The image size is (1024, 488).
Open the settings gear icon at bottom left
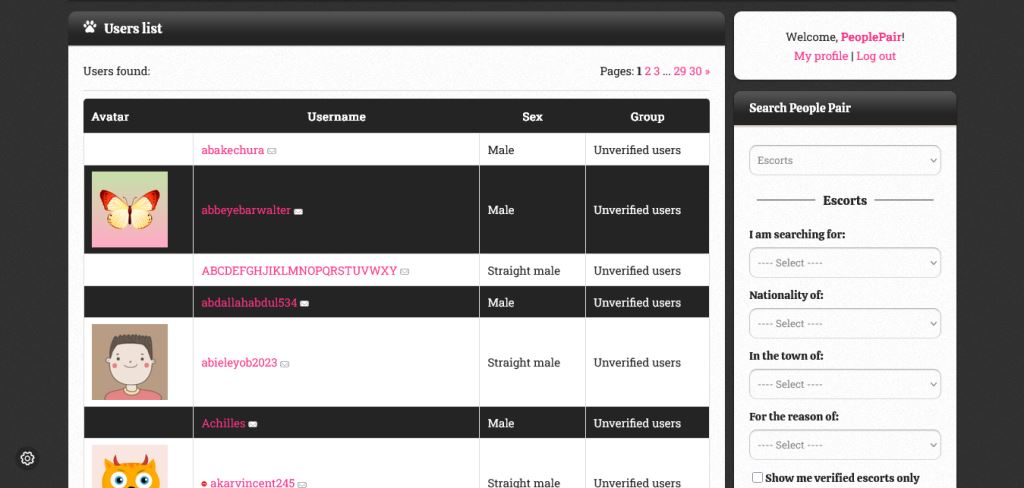(x=28, y=458)
